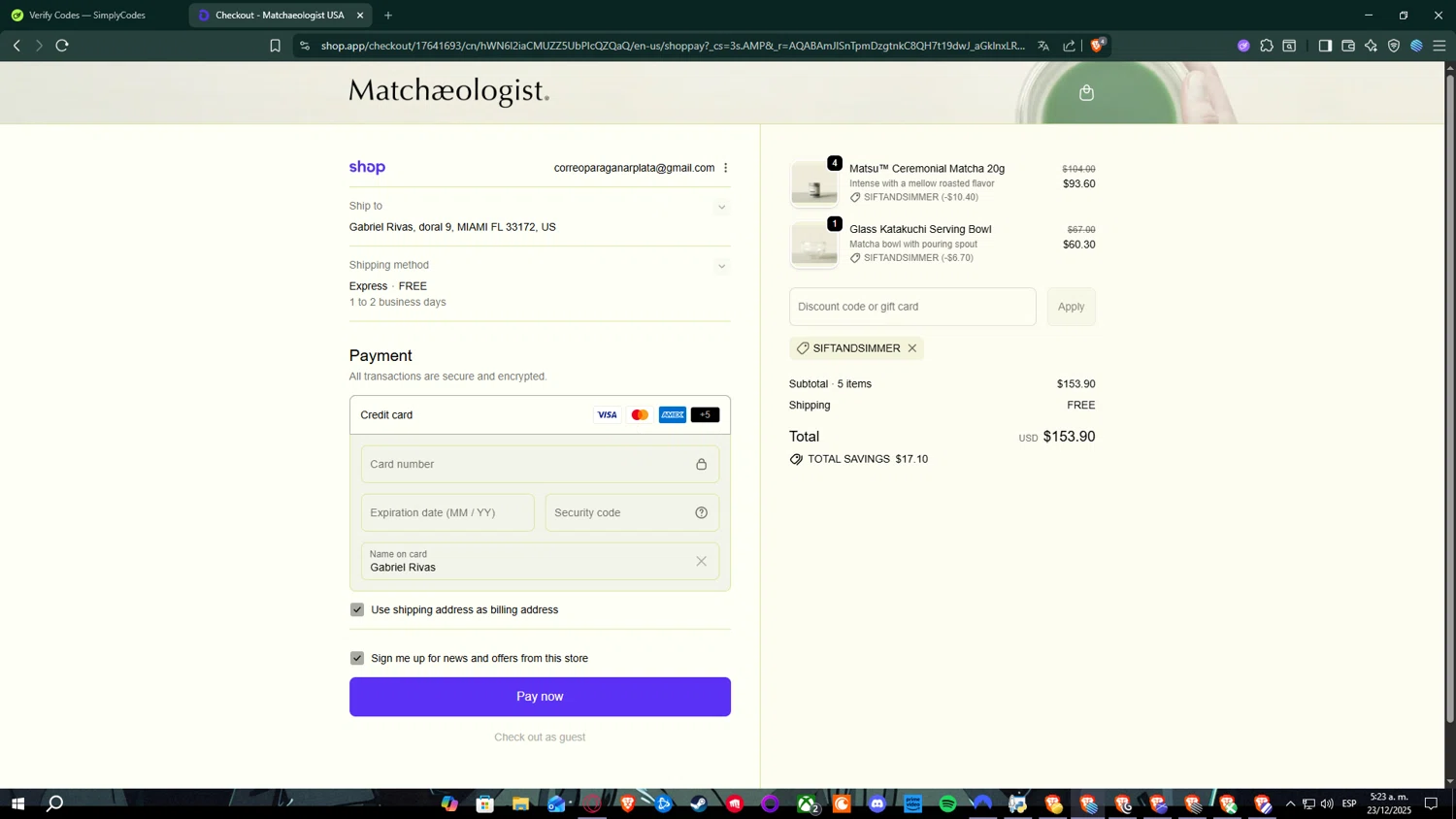Open the Windows Start menu
The image size is (1456, 819).
(17, 803)
